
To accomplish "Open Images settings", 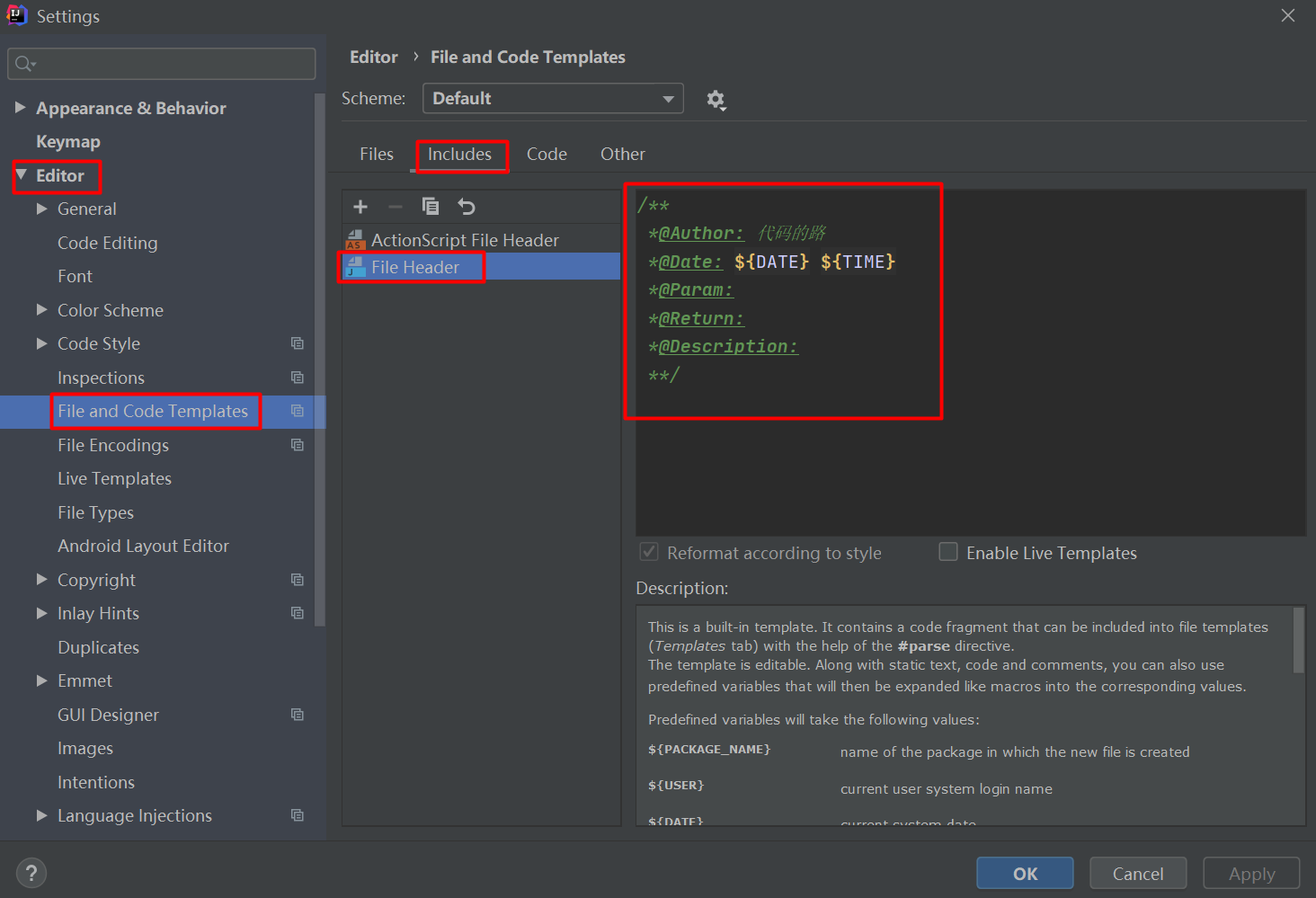I will [x=85, y=748].
